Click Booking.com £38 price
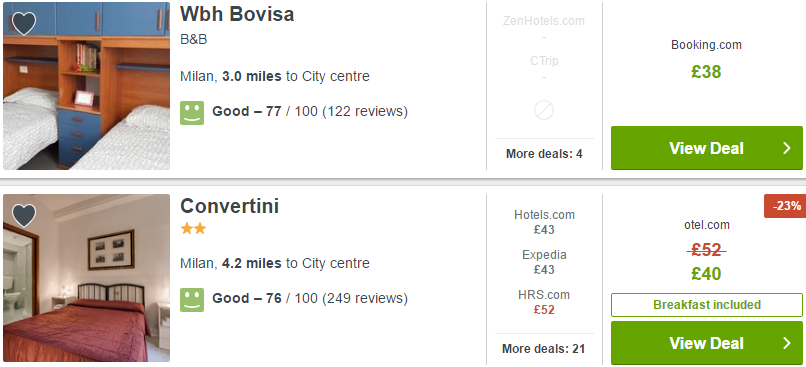 click(x=706, y=72)
